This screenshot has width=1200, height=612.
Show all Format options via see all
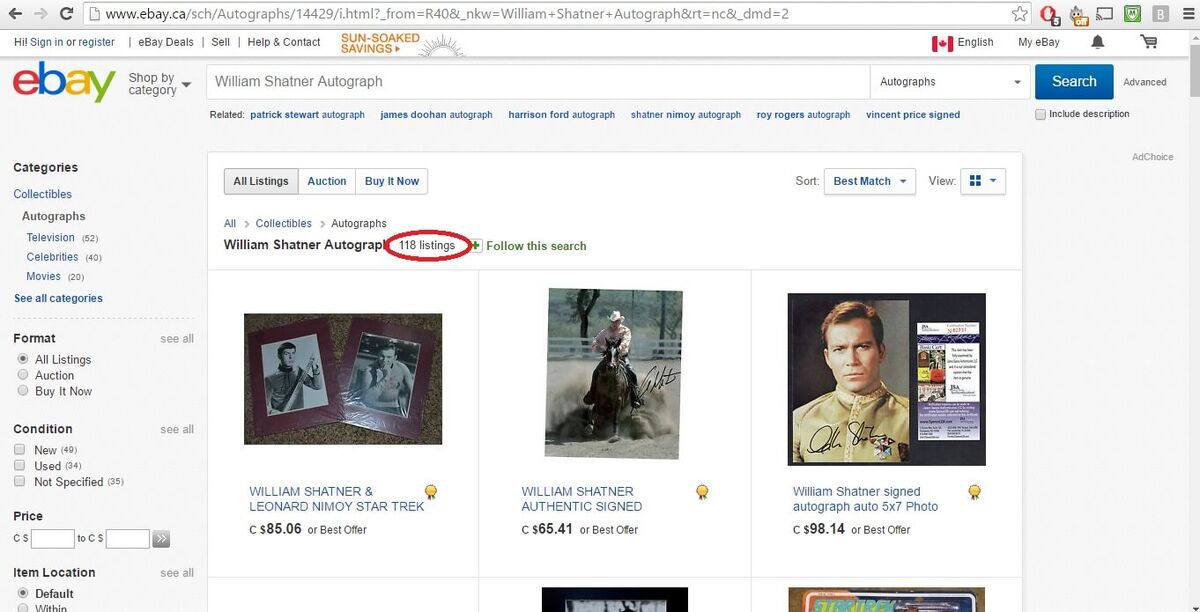177,339
